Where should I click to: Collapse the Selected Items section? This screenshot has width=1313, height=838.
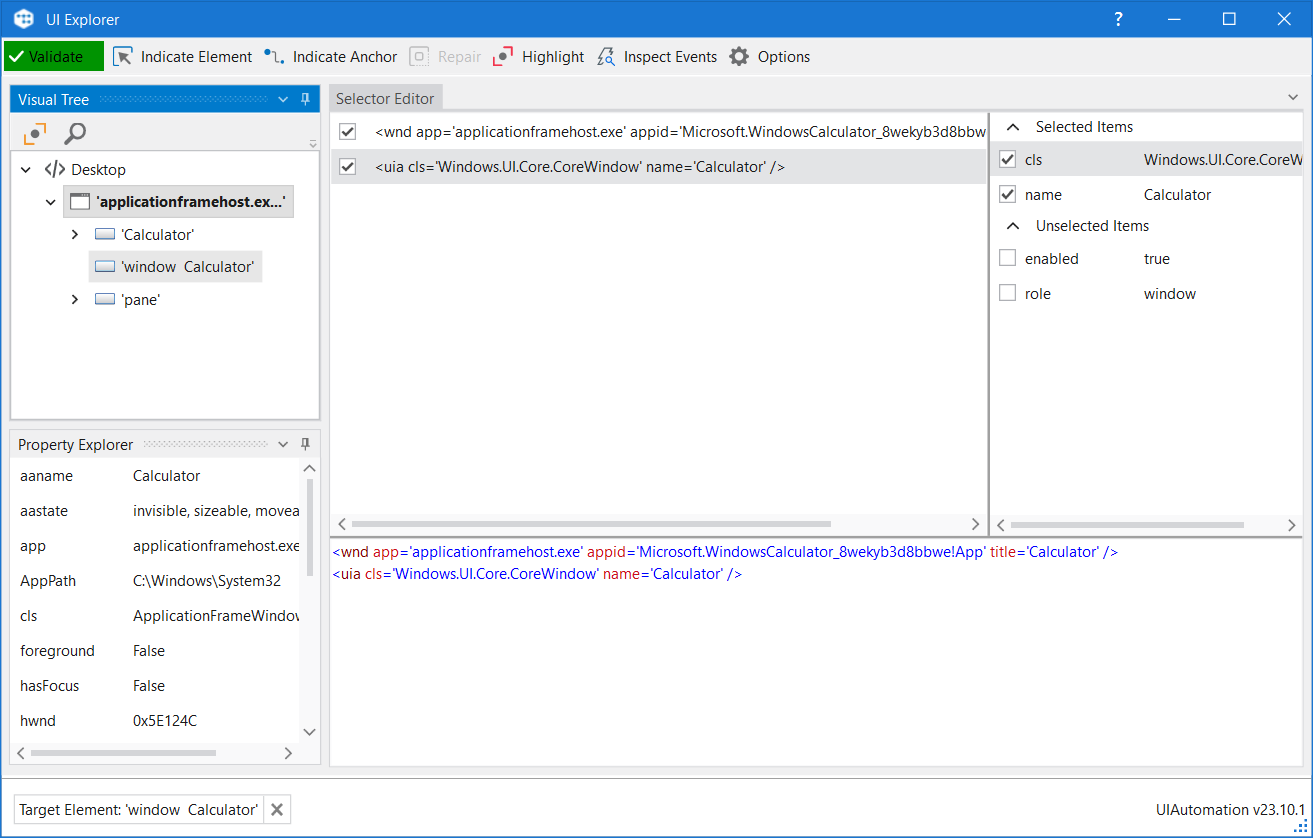point(1013,126)
